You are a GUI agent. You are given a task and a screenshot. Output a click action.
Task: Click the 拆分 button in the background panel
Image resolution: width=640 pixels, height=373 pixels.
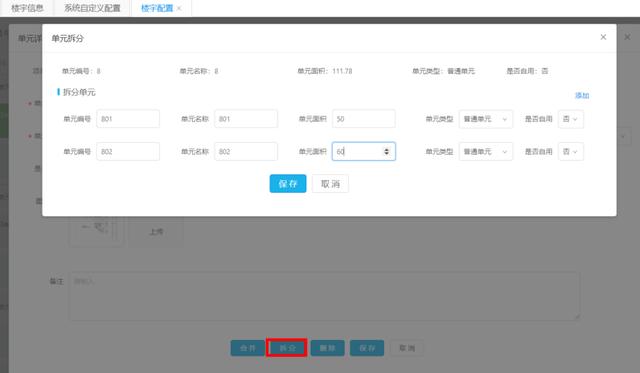287,348
